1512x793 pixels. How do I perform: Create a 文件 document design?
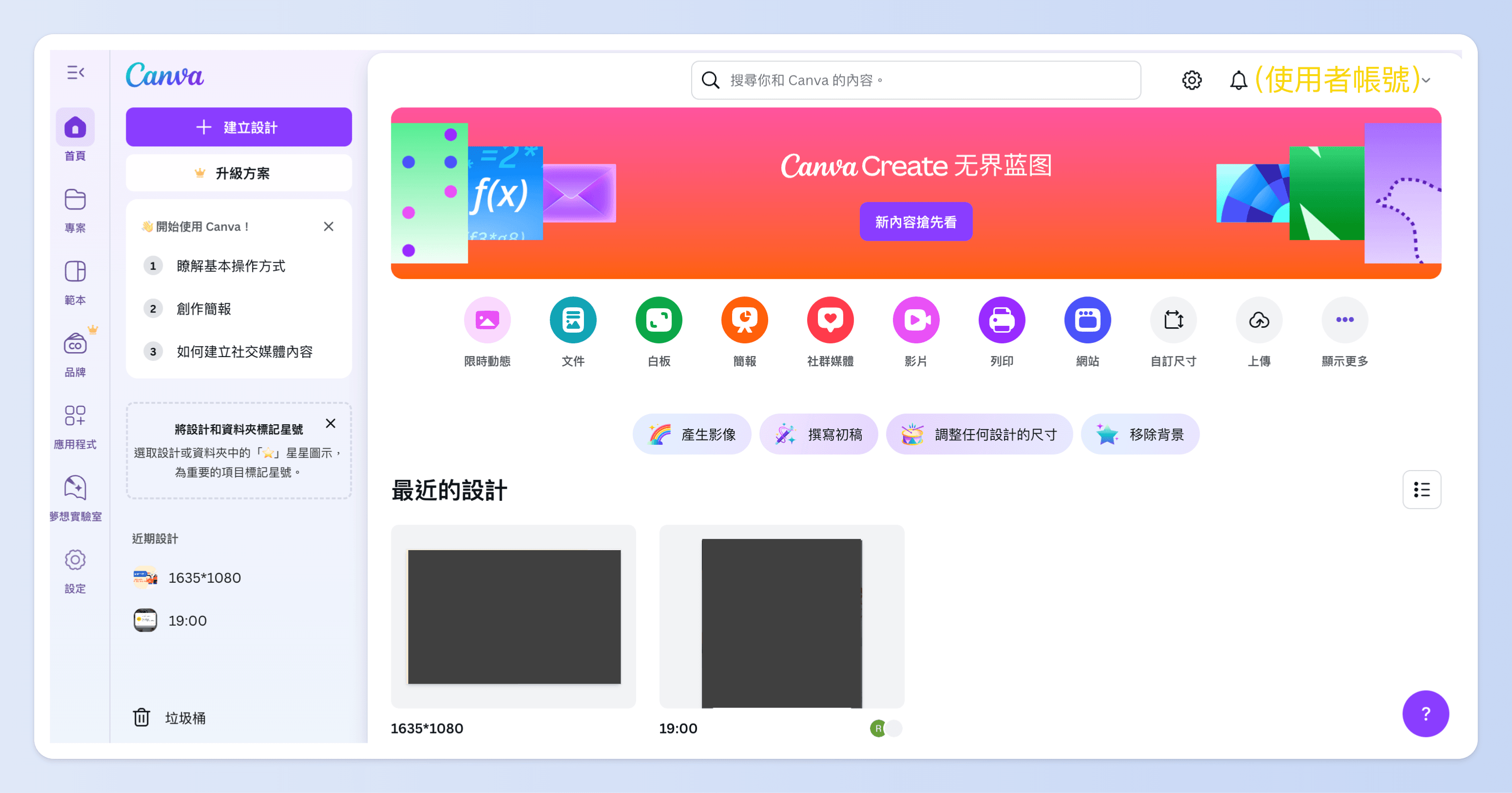coord(573,332)
